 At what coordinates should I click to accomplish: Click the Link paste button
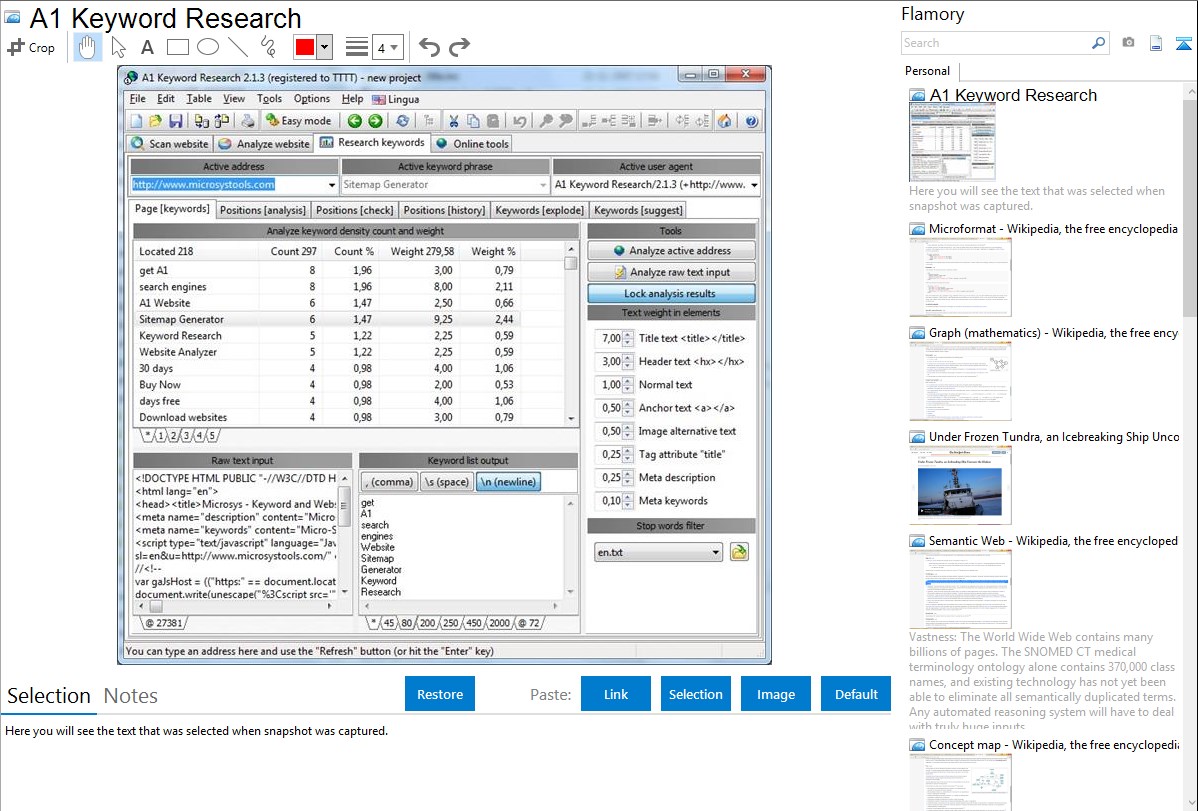(x=616, y=694)
